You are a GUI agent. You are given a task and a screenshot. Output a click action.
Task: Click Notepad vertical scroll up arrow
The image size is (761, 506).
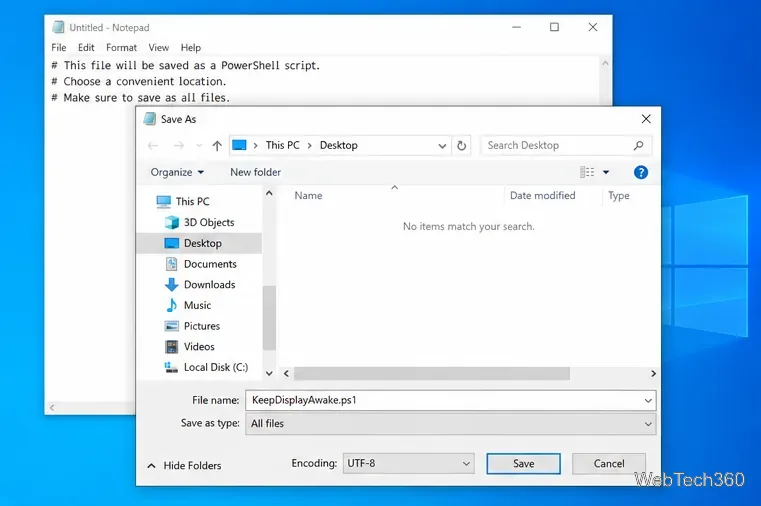click(x=605, y=63)
